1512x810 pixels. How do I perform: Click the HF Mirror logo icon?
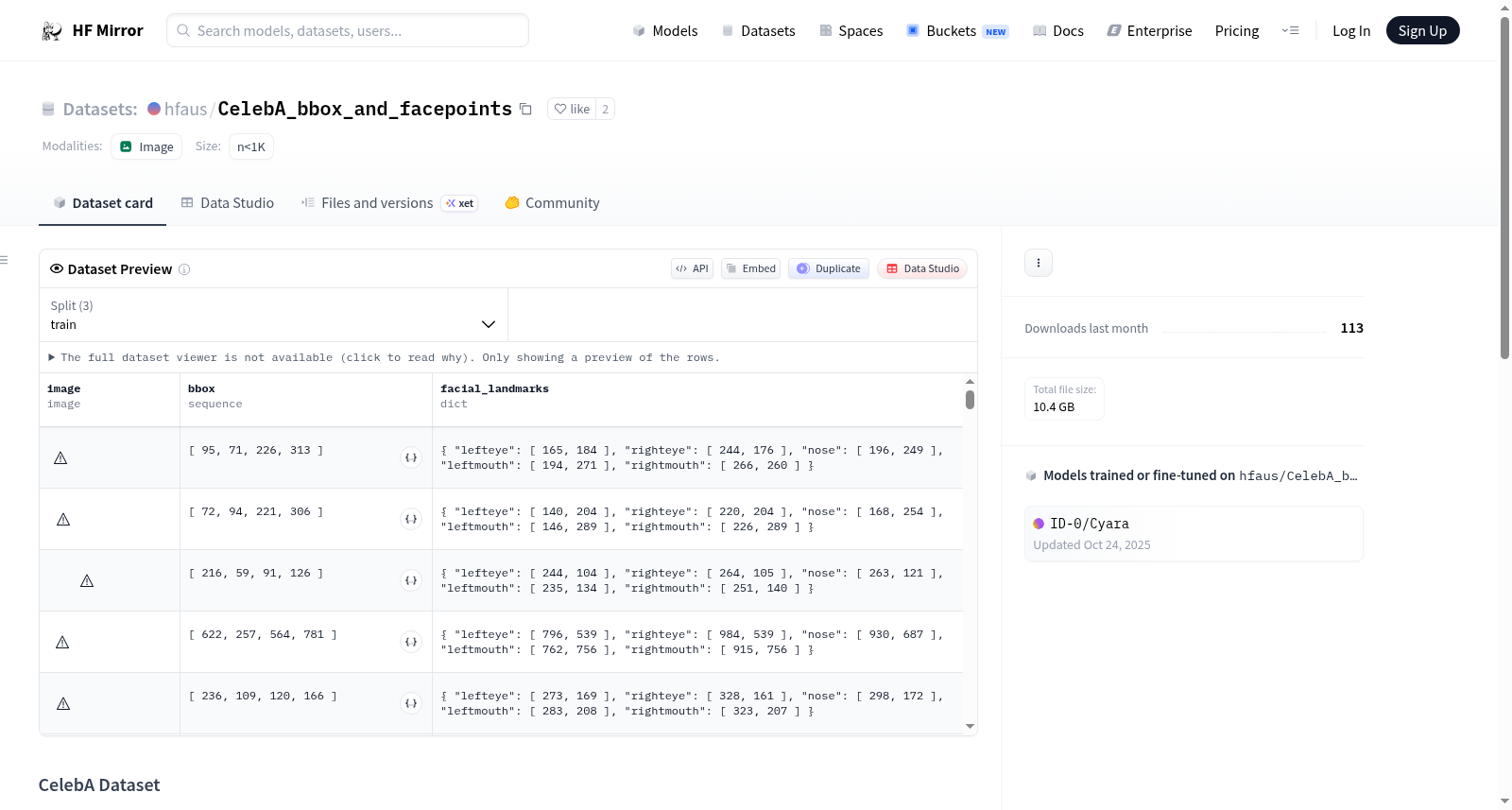[52, 31]
